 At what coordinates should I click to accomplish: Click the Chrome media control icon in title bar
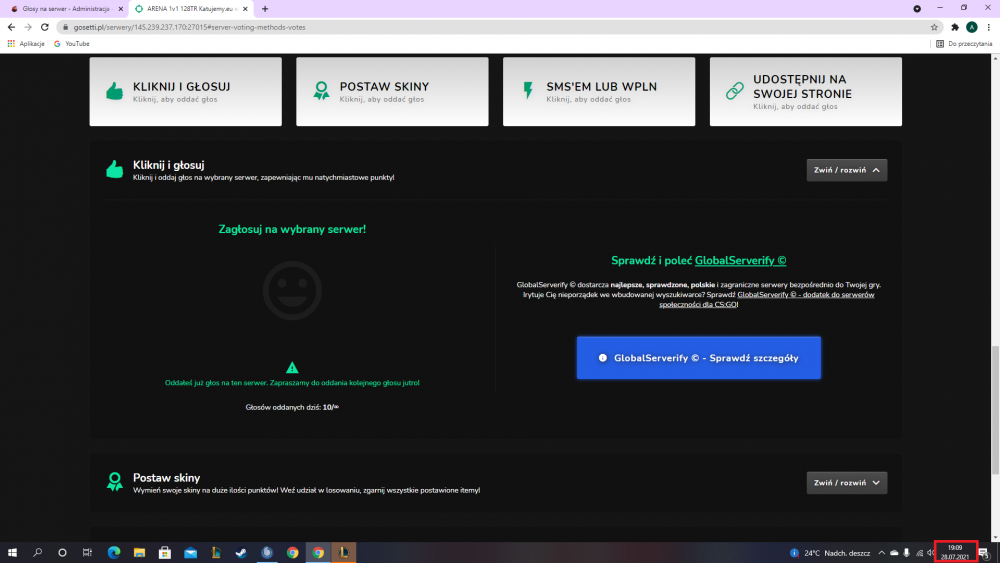916,8
